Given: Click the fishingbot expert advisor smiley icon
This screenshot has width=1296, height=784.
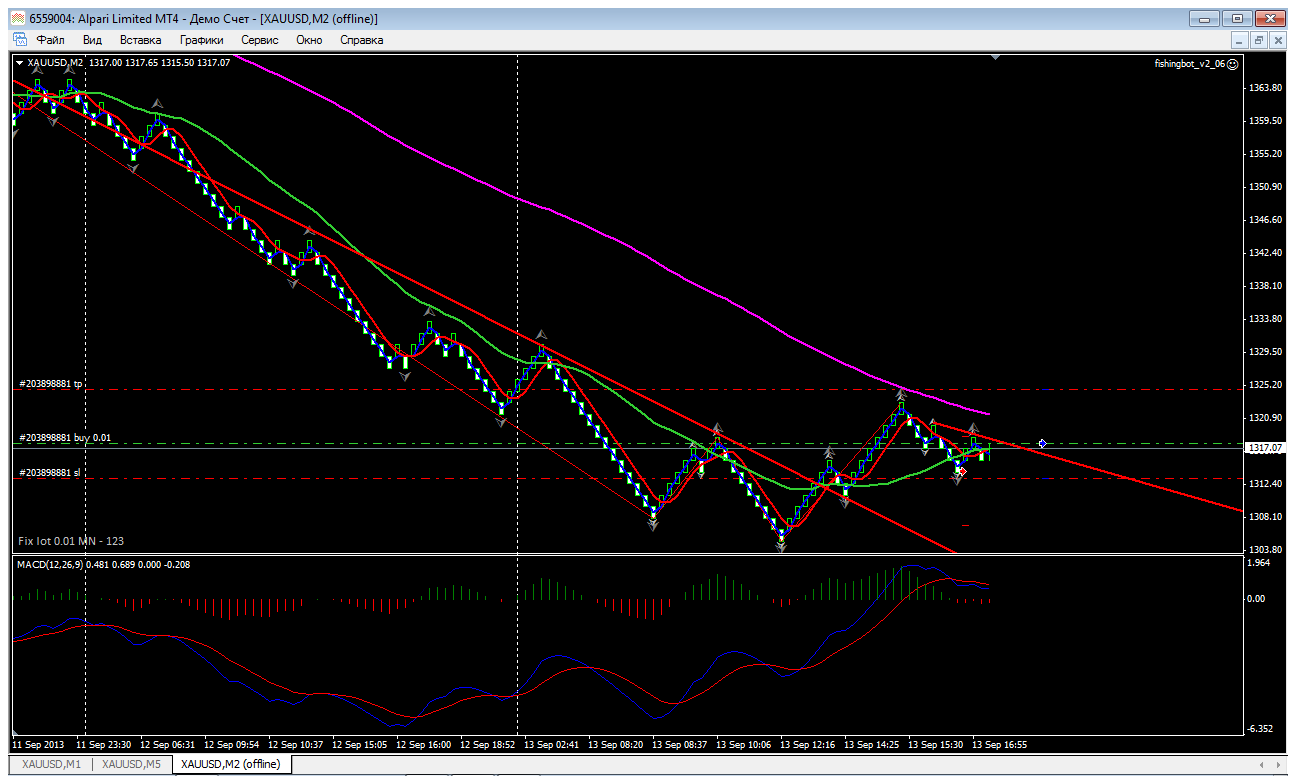Looking at the screenshot, I should coord(1232,63).
